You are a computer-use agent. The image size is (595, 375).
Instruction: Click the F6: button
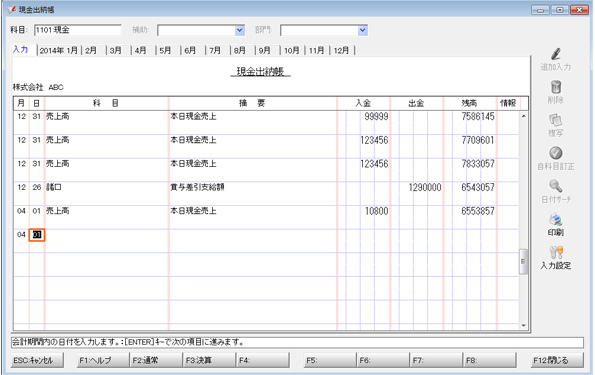[383, 360]
